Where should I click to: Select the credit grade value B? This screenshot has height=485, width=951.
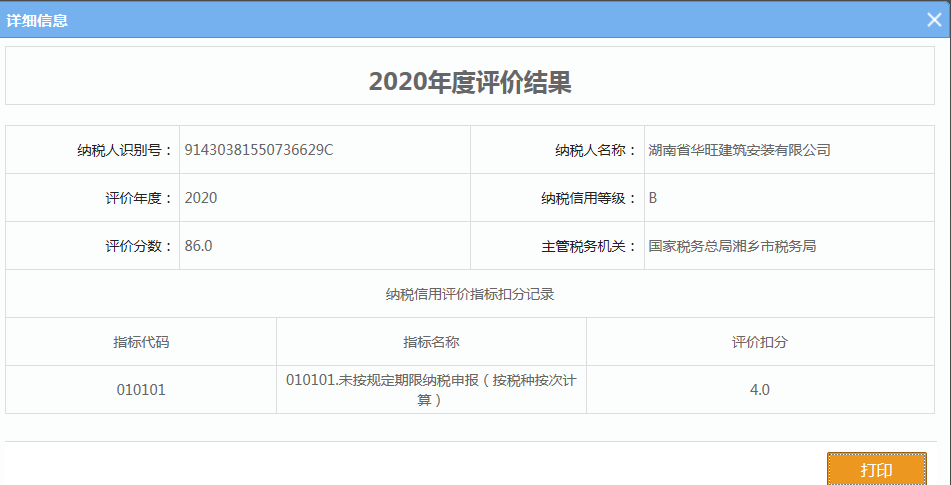[x=653, y=198]
